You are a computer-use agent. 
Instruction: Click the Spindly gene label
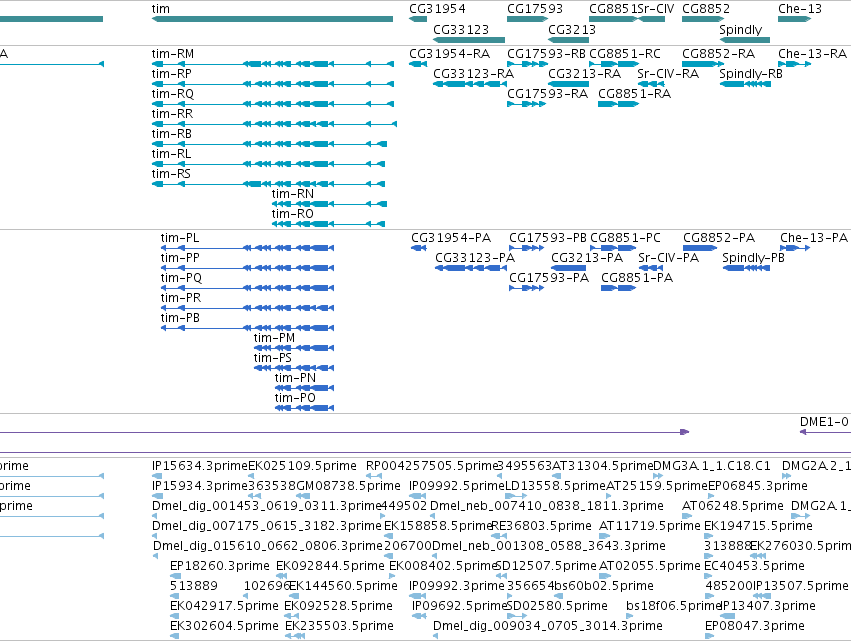point(740,29)
